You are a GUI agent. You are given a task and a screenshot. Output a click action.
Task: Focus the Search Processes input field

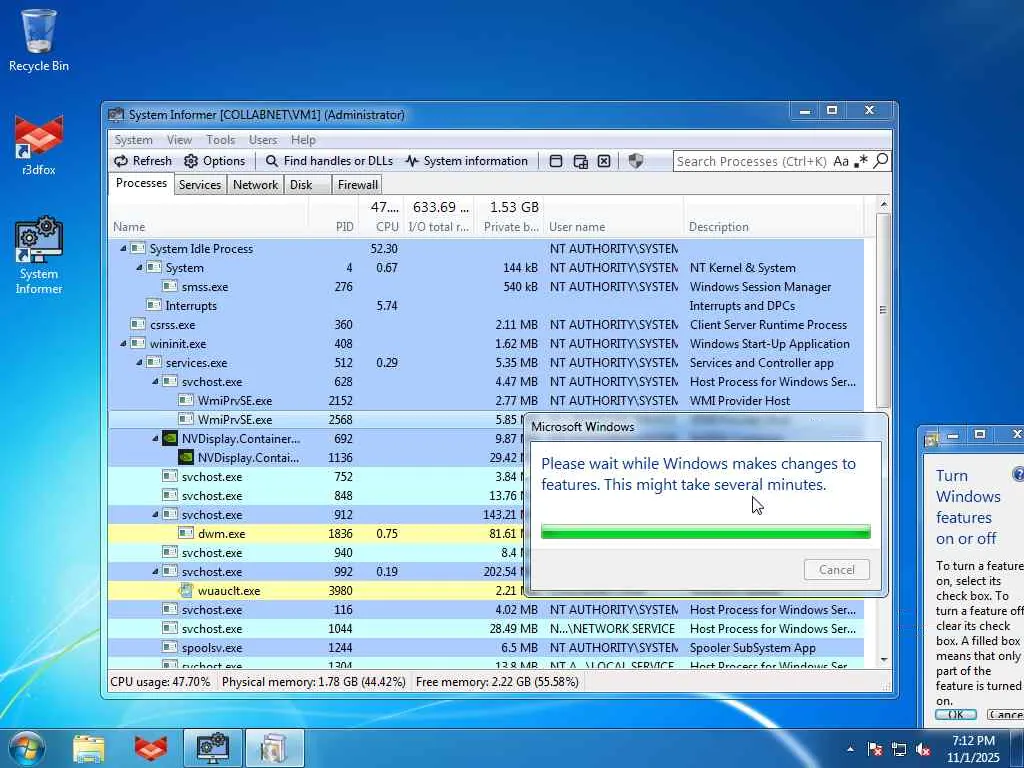tap(752, 161)
